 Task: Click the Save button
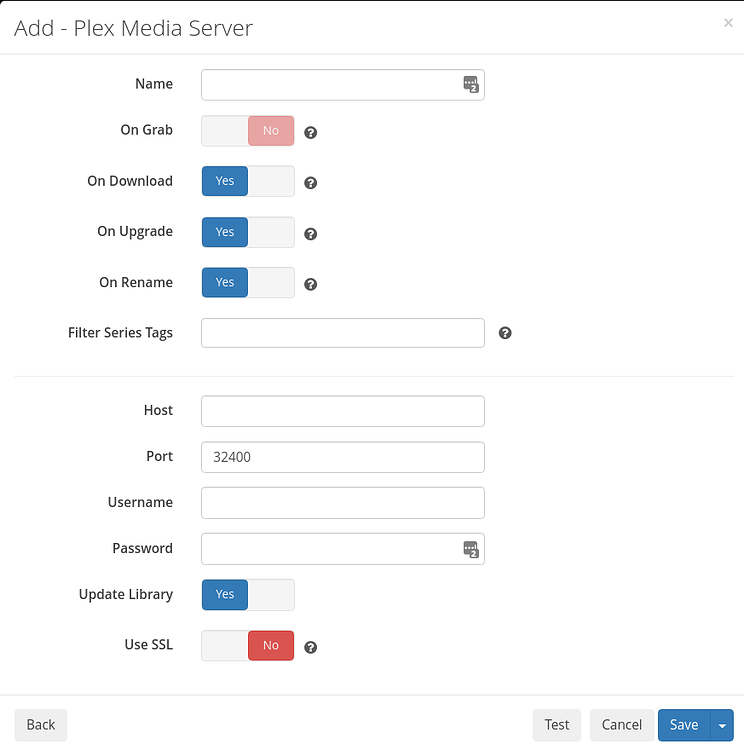tap(684, 725)
